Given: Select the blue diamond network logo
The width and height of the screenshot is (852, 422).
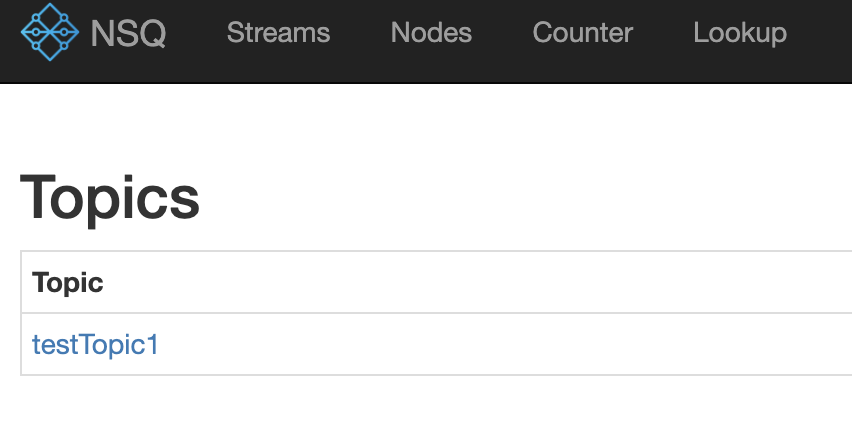Looking at the screenshot, I should point(49,32).
